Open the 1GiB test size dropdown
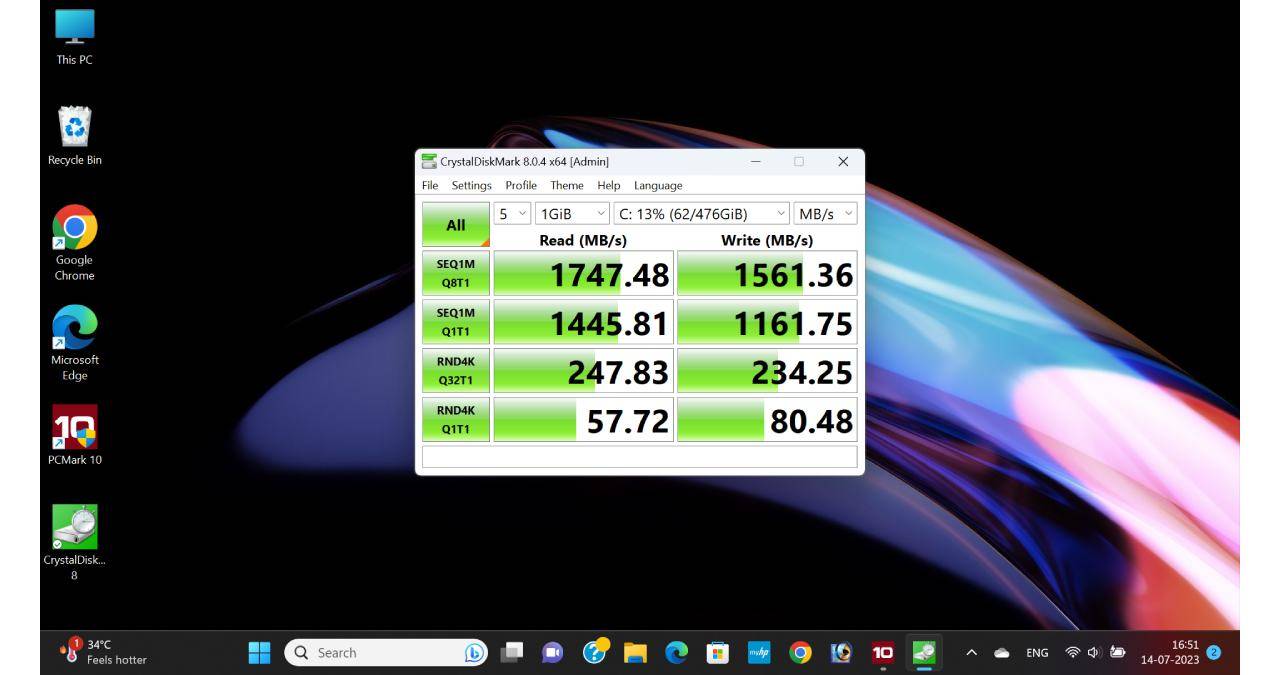 (x=572, y=214)
